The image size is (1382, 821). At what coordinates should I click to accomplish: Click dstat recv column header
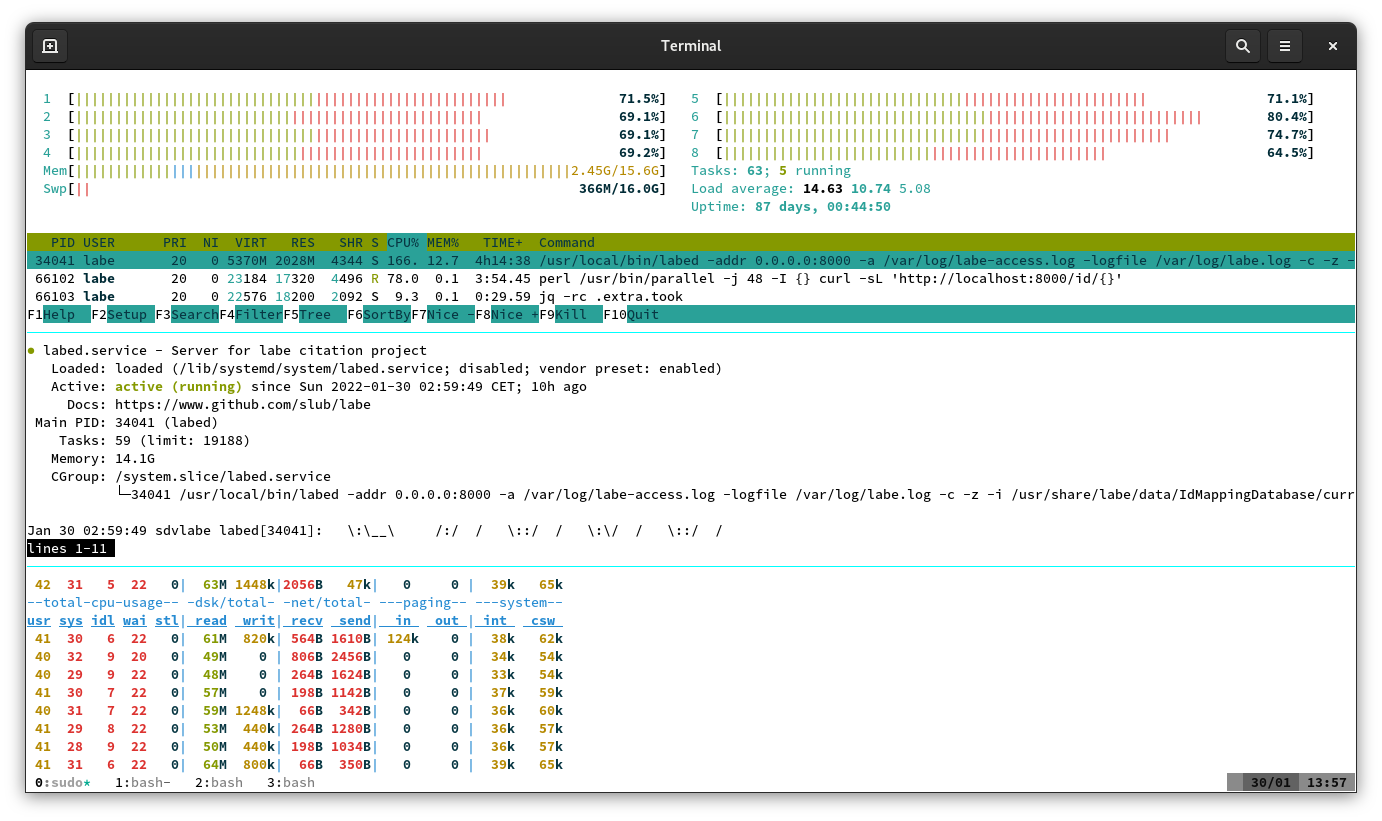coord(307,621)
